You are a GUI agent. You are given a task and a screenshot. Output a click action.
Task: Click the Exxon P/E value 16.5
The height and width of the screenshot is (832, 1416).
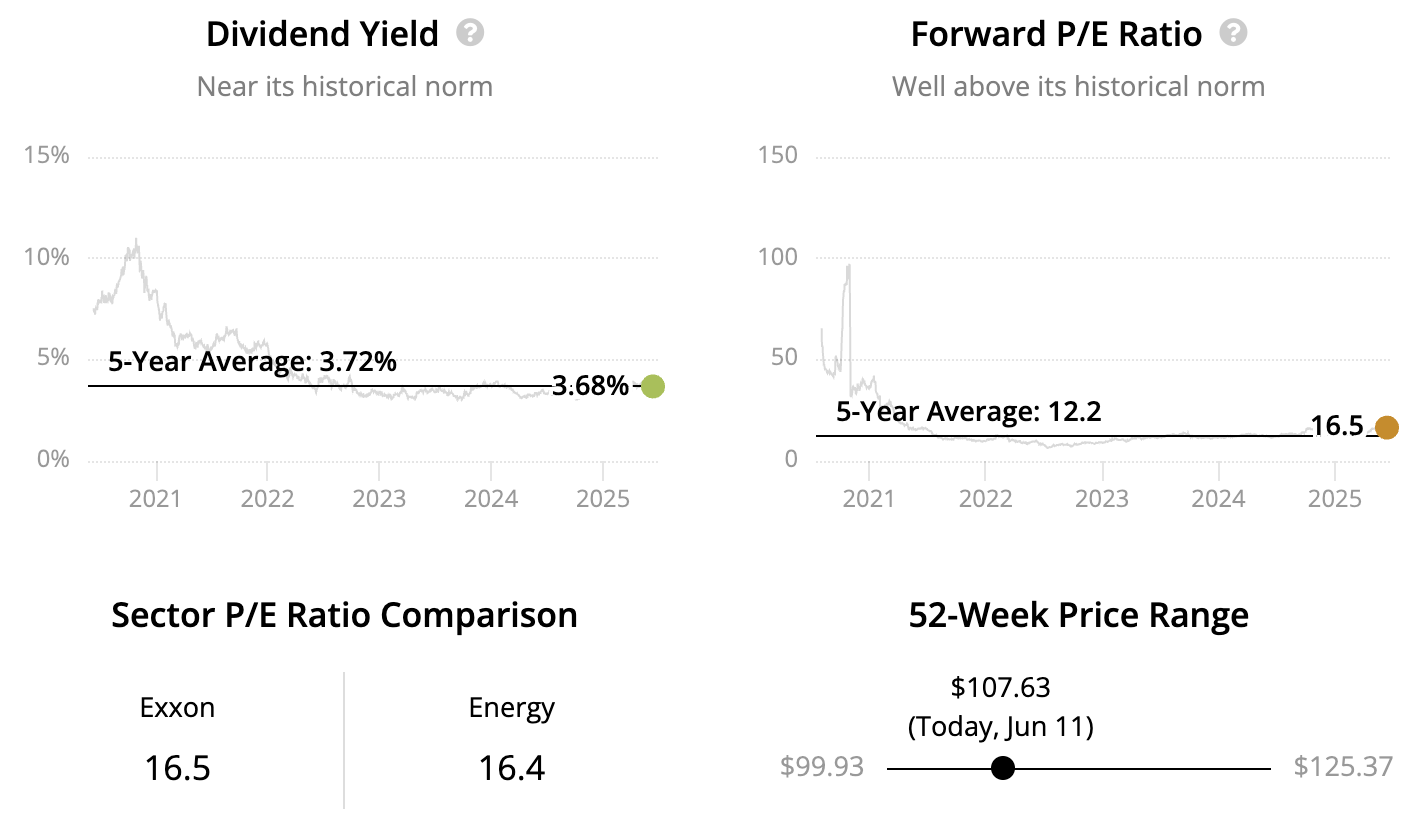pos(177,768)
